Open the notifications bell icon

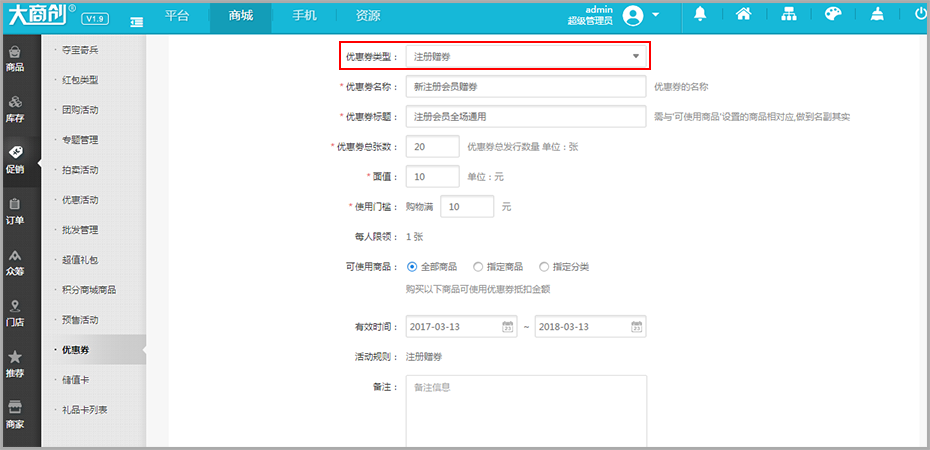tap(700, 15)
